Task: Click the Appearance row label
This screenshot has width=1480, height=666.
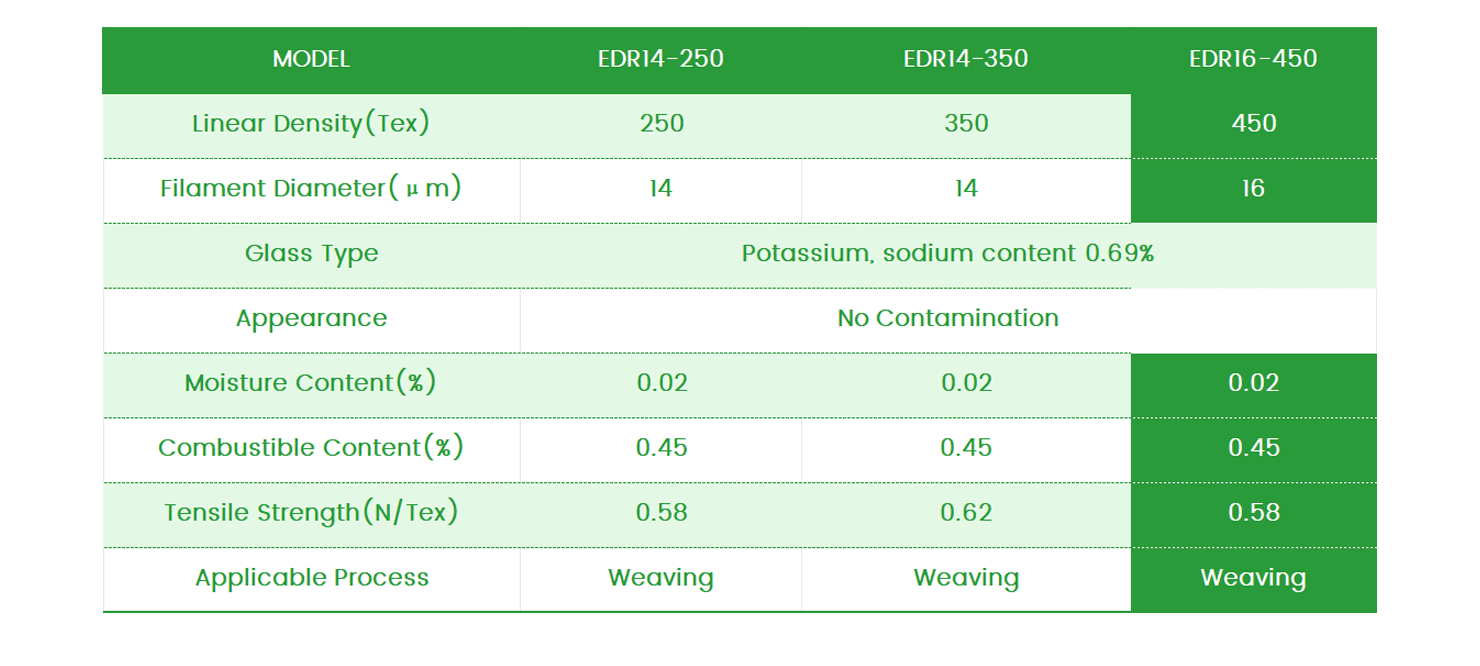Action: (x=311, y=318)
